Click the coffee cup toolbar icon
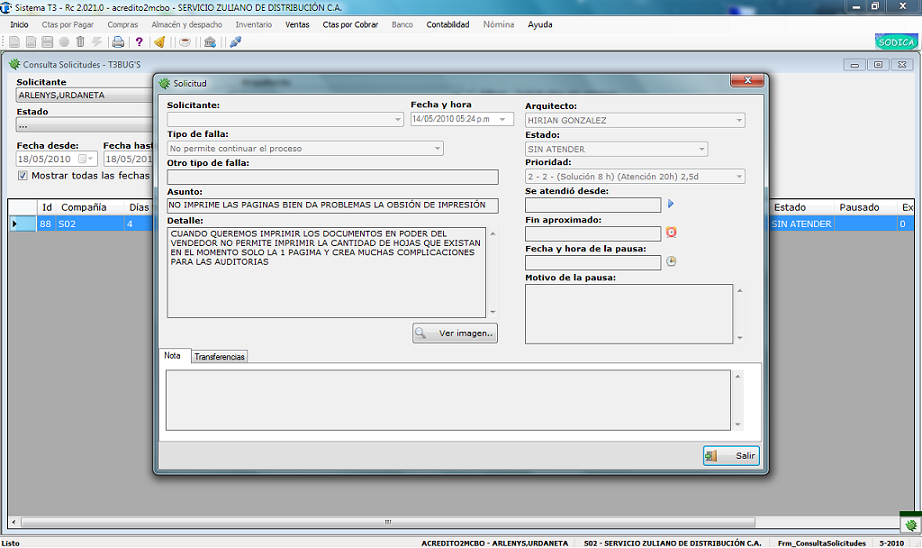The height and width of the screenshot is (548, 922). tap(185, 42)
